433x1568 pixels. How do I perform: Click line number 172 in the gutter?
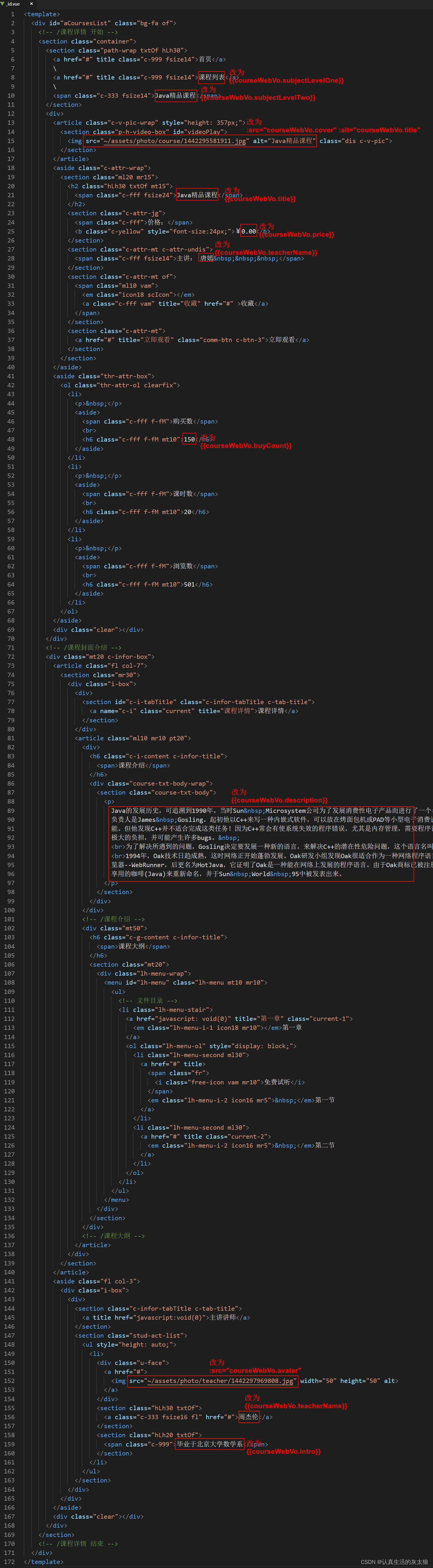9,1561
